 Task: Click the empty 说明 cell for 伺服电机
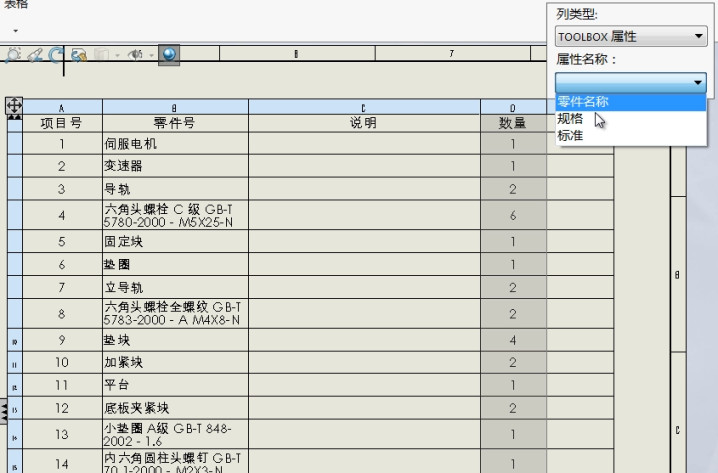(x=364, y=144)
